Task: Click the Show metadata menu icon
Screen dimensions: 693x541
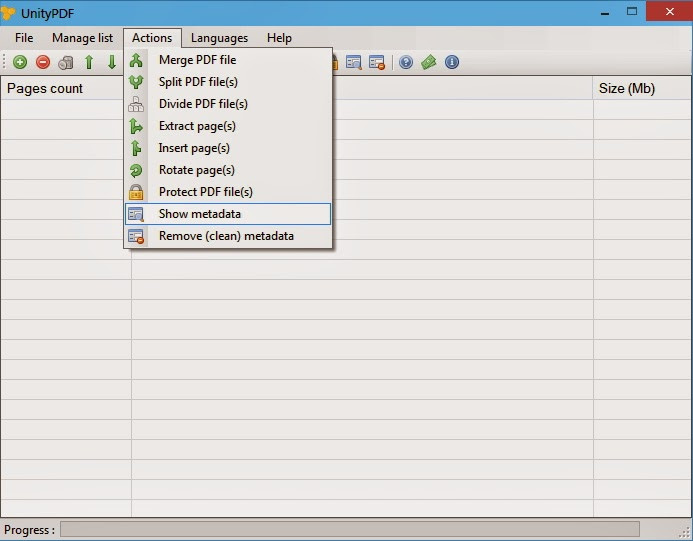Action: coord(136,214)
